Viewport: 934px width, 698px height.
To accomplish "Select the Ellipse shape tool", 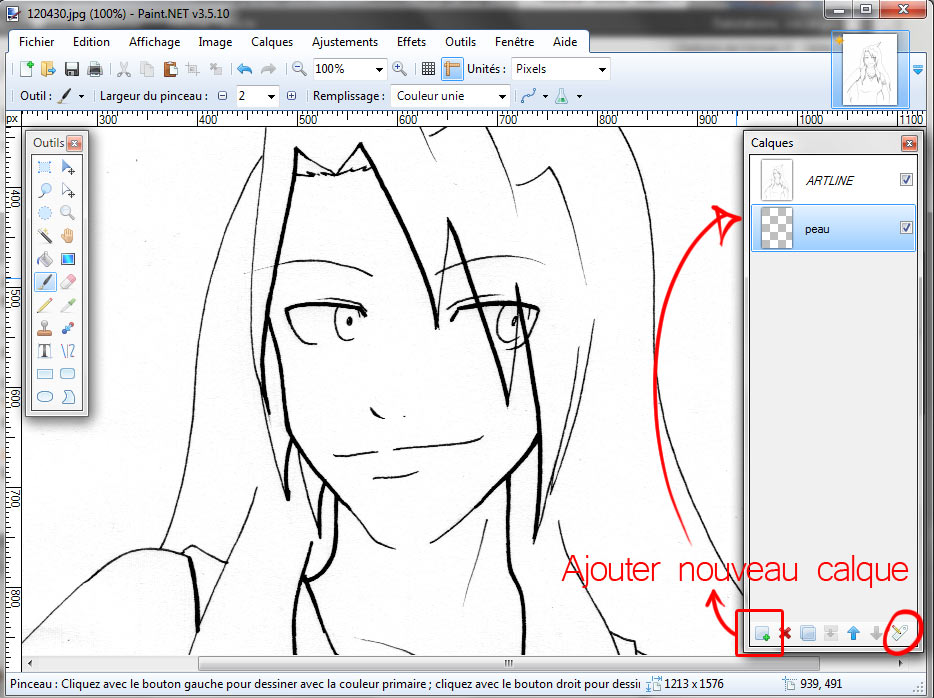I will [45, 397].
